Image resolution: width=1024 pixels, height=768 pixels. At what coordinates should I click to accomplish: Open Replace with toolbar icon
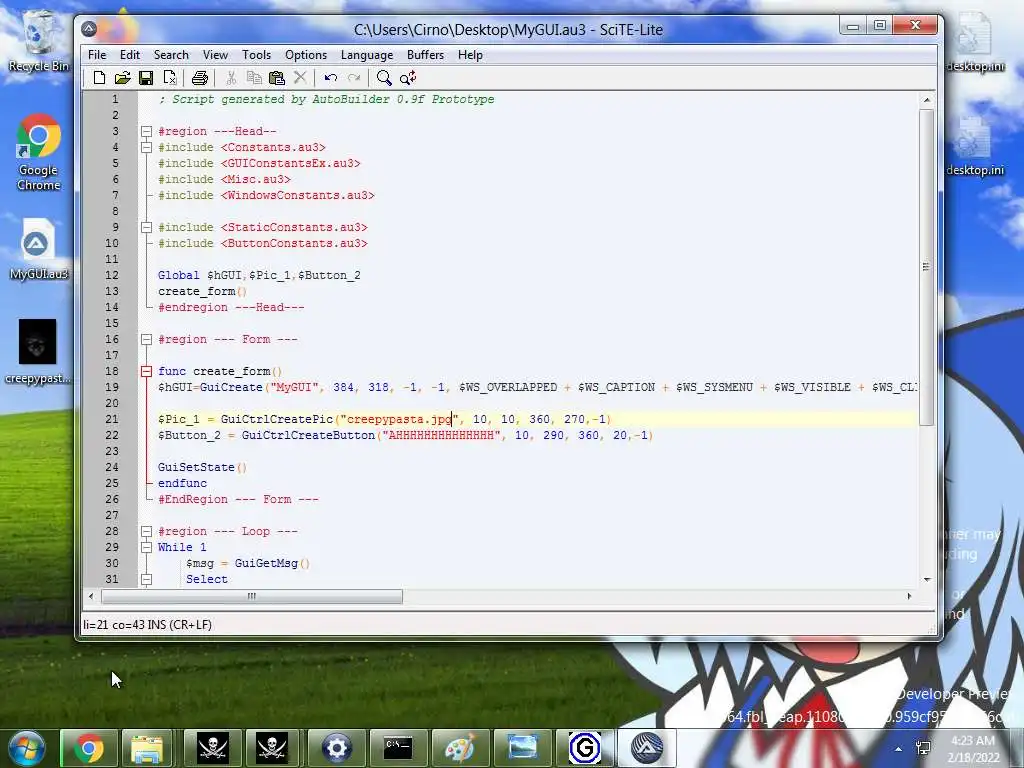click(x=408, y=78)
